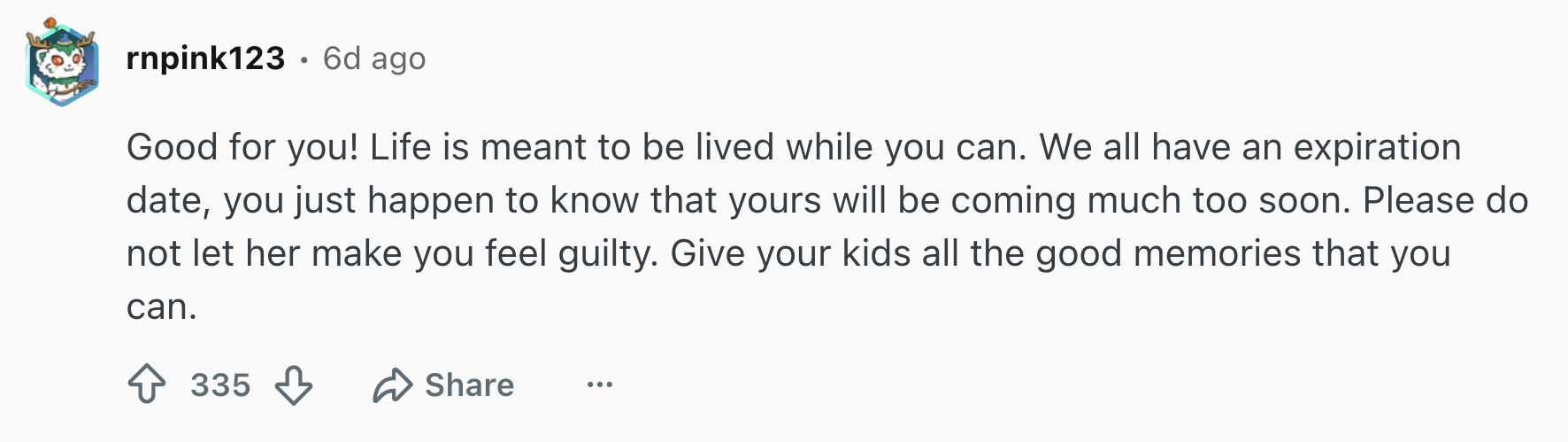Click the 335 vote score
The width and height of the screenshot is (1568, 442).
pyautogui.click(x=220, y=385)
